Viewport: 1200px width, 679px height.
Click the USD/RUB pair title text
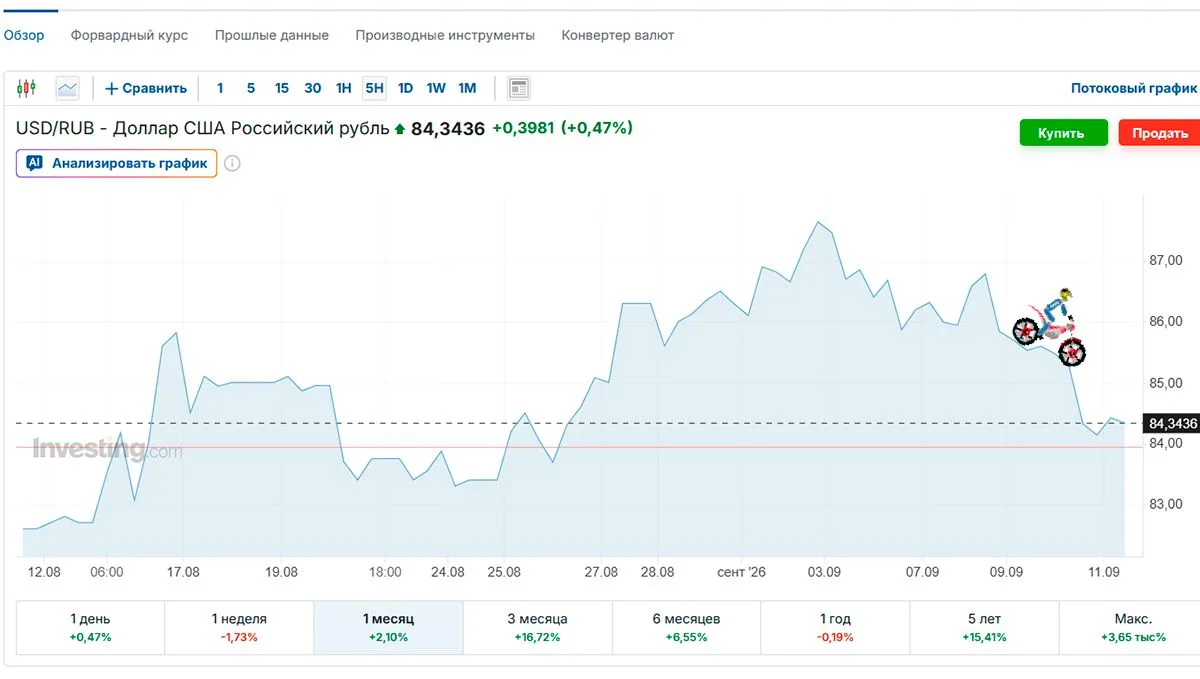(x=203, y=129)
